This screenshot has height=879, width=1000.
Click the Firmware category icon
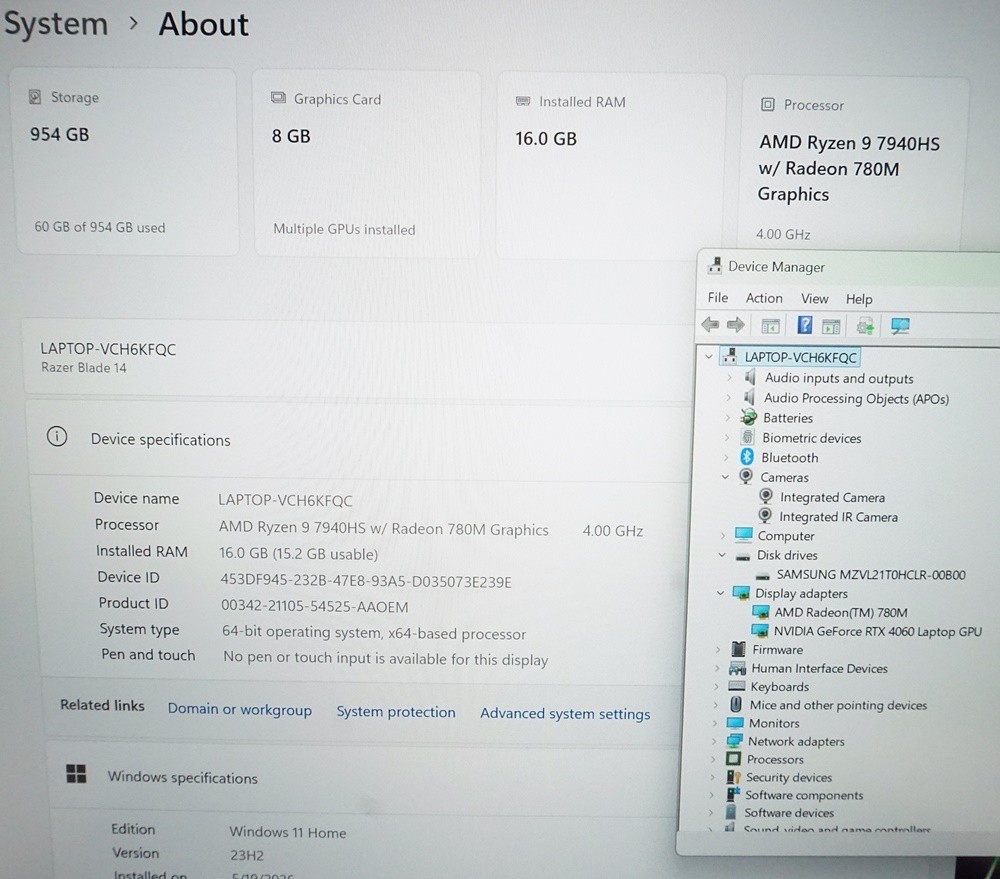point(739,649)
